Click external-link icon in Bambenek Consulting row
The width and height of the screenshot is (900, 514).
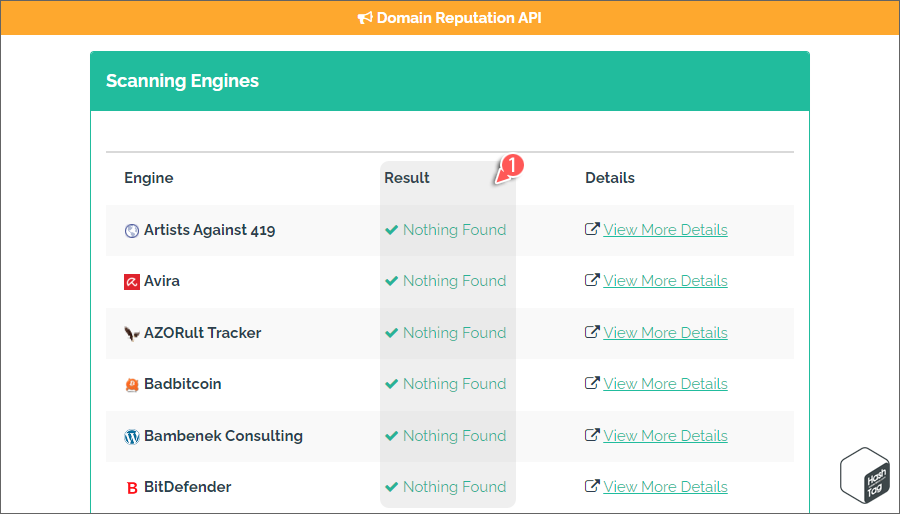592,435
